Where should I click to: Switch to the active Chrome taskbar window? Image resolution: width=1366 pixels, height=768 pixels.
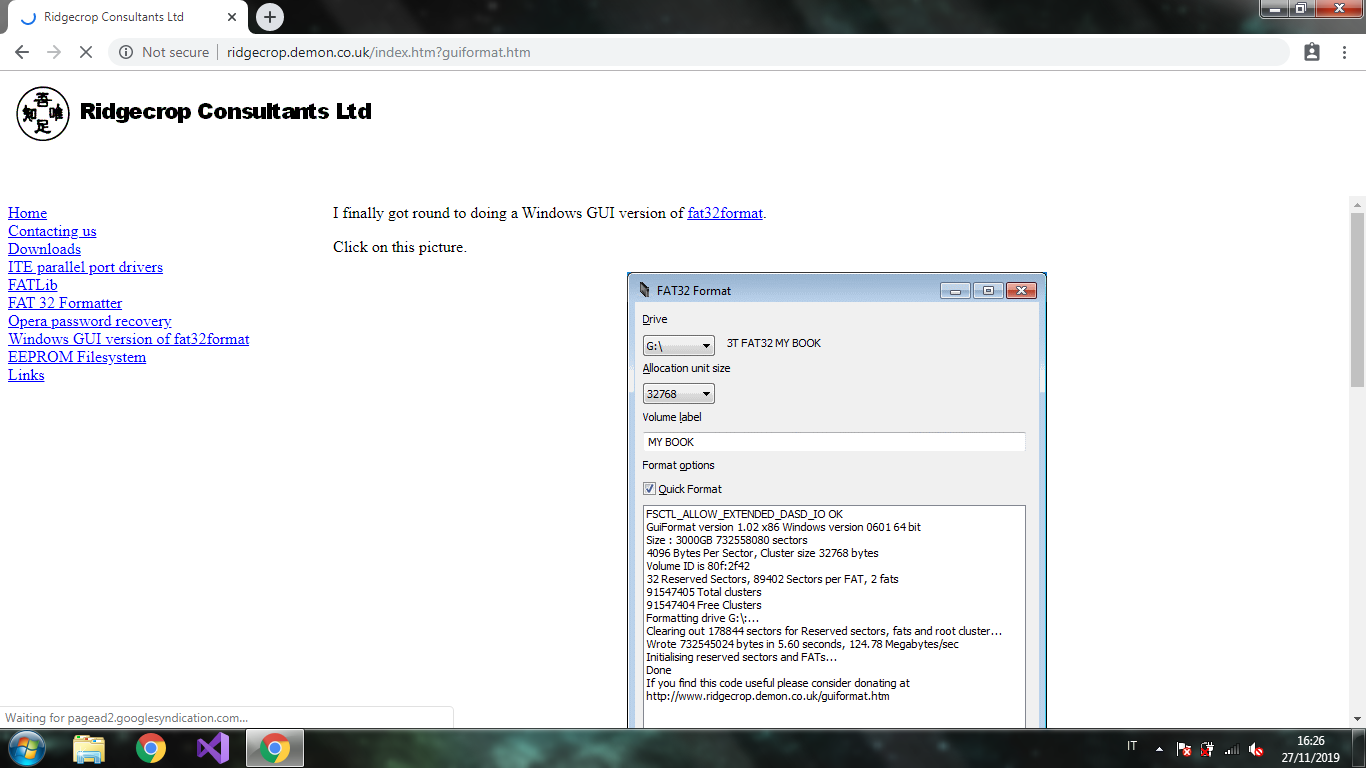(x=275, y=748)
